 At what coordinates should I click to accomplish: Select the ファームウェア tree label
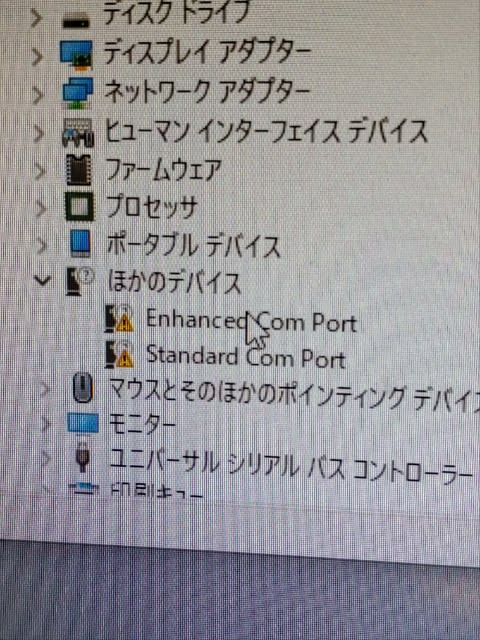[x=163, y=170]
